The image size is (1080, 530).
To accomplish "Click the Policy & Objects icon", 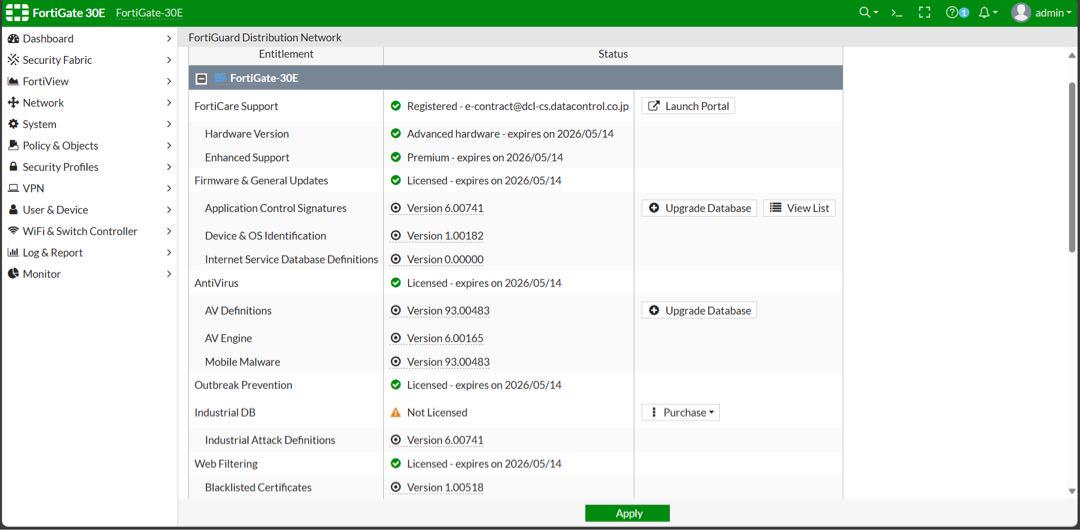I will point(13,145).
